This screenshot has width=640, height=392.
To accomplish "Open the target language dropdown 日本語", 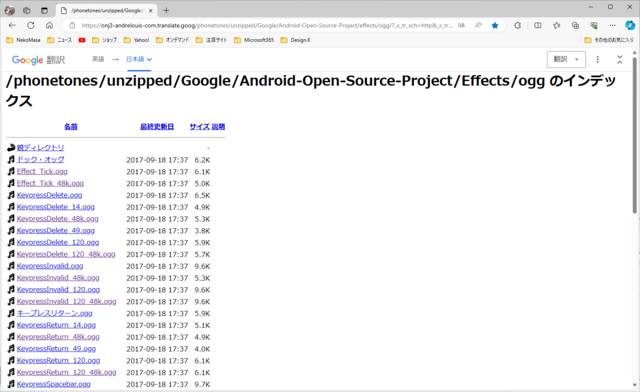I will coord(139,59).
